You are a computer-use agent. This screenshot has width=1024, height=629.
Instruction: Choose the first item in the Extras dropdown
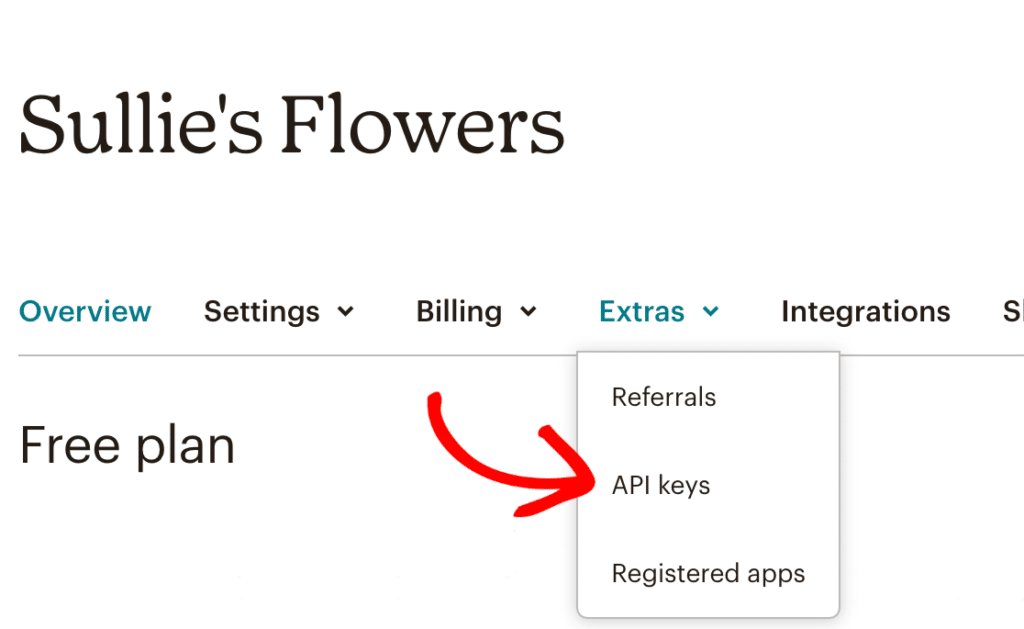(x=663, y=397)
